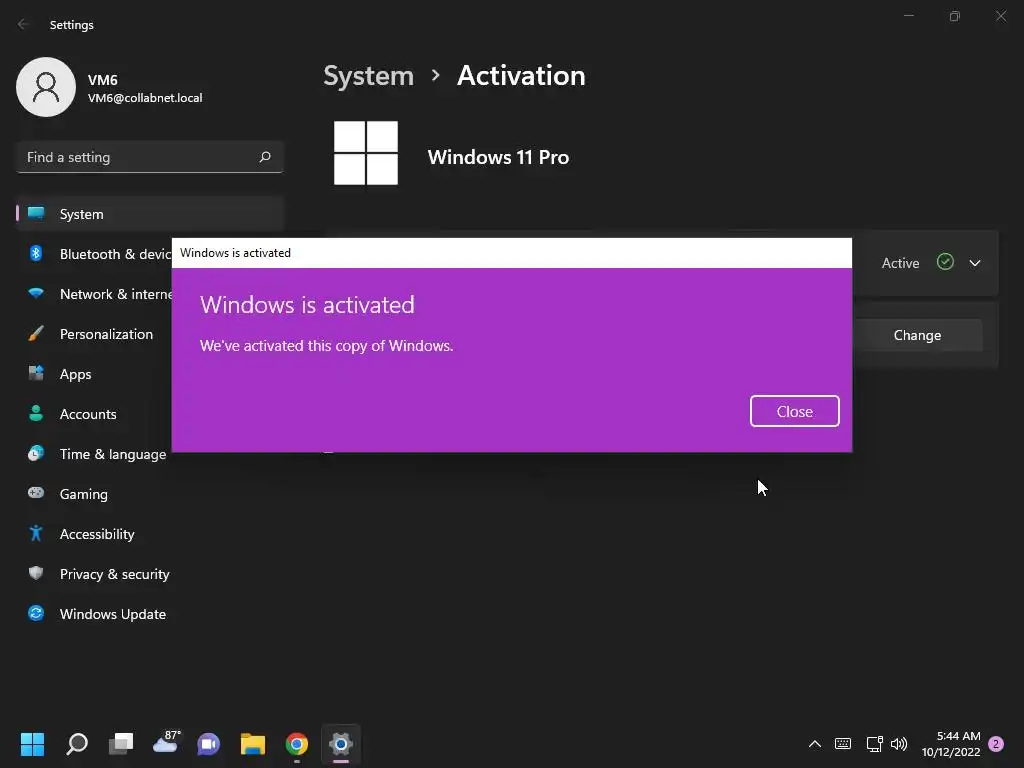Click the Windows Update refresh icon
1024x768 pixels.
coord(36,613)
